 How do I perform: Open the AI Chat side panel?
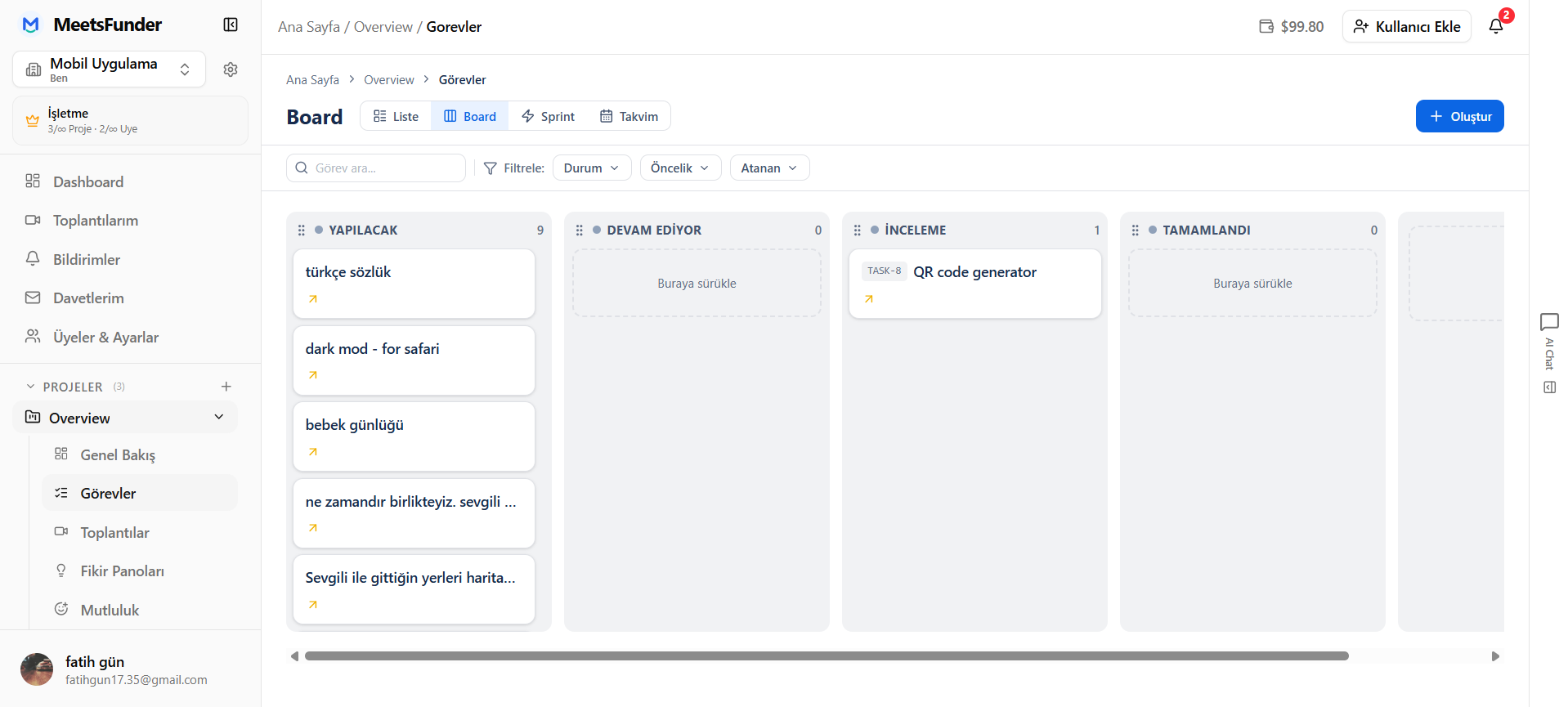(1548, 343)
